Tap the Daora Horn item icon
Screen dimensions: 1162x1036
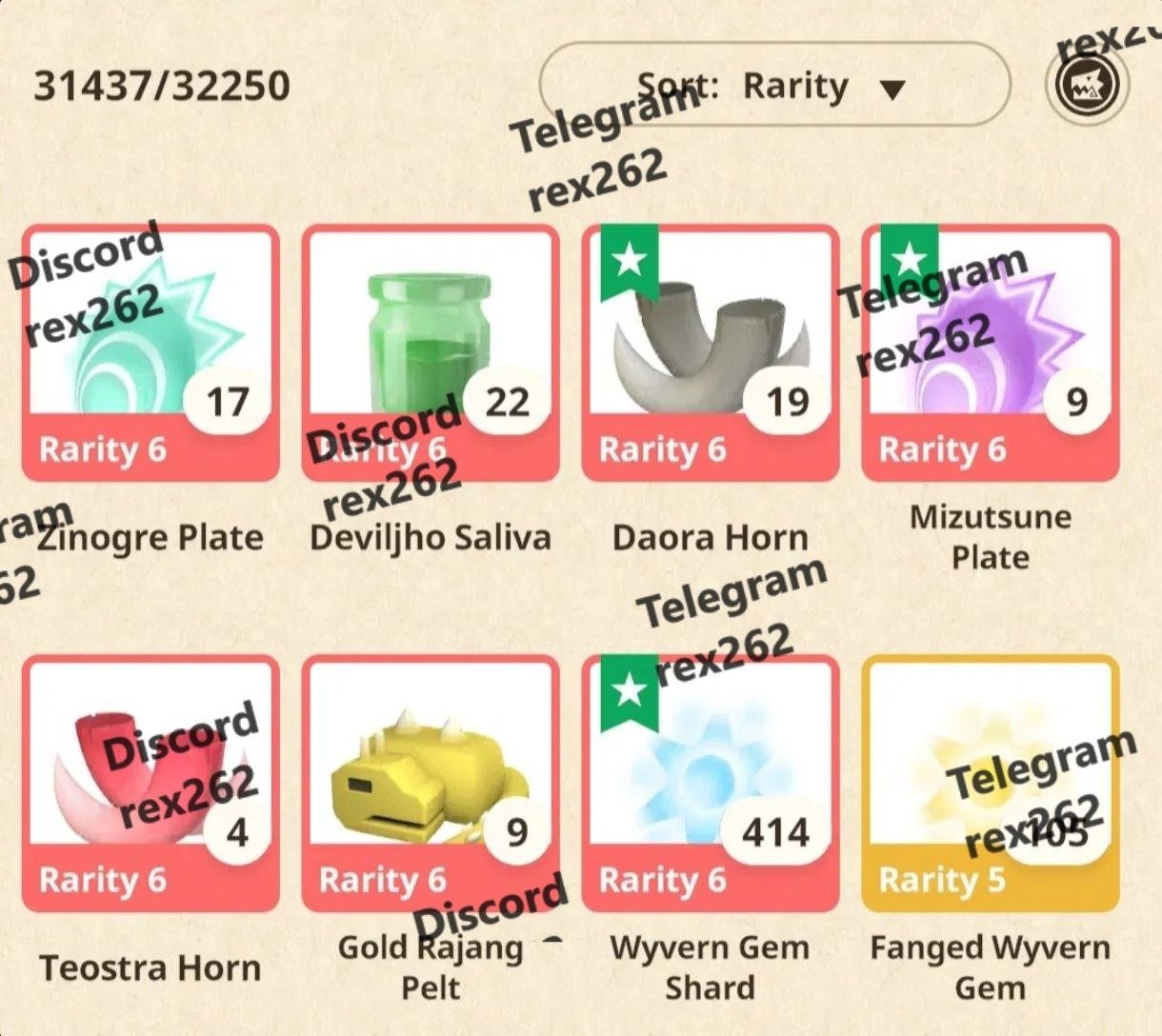point(711,353)
